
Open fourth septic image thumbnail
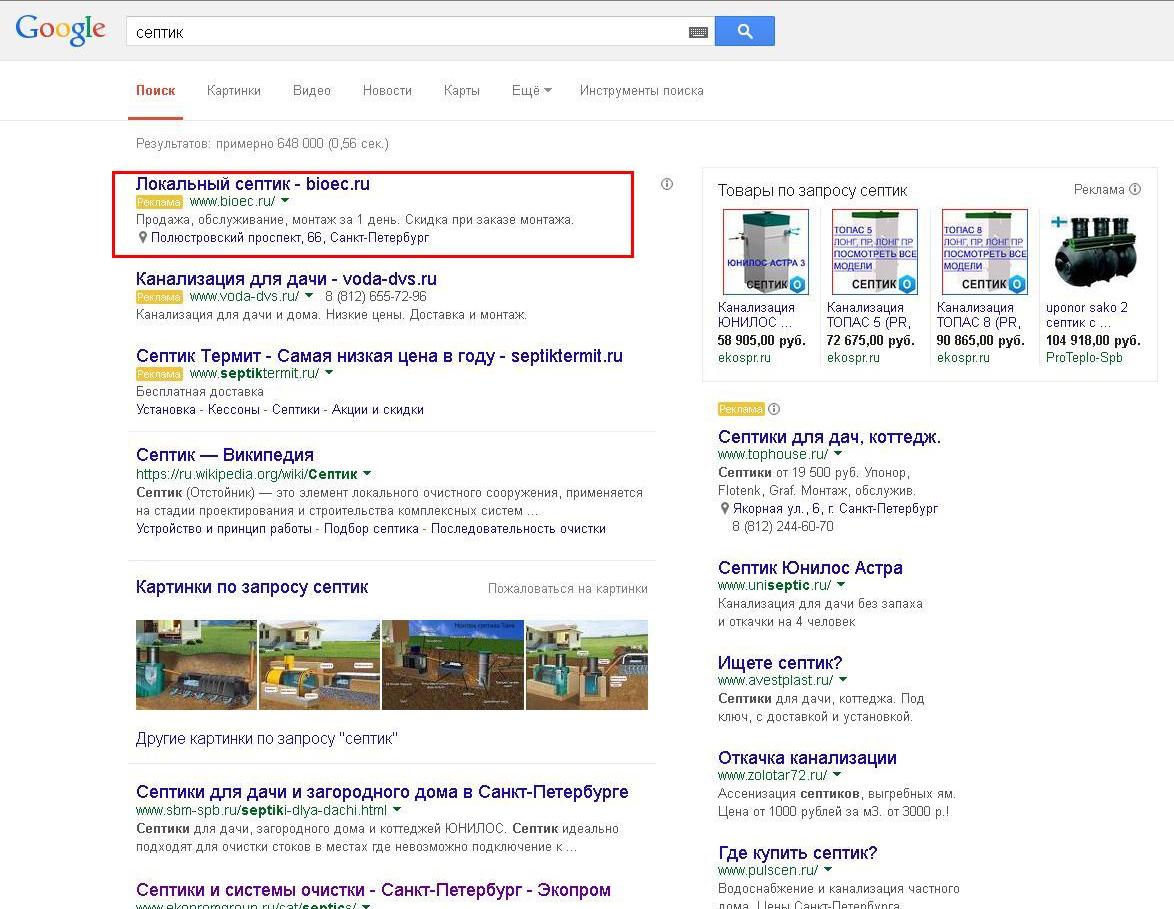[x=587, y=665]
